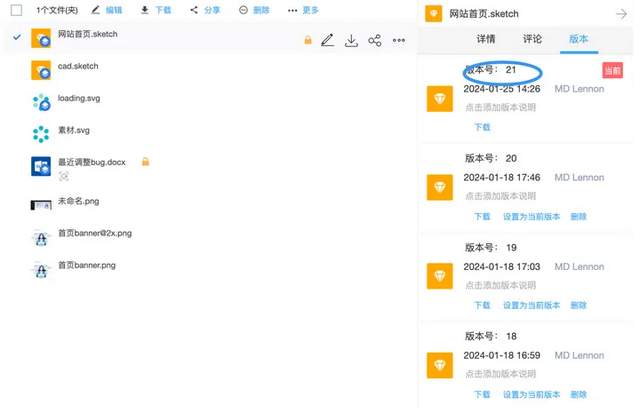640x413 pixels.
Task: Add a version note for version 18
Action: (x=500, y=374)
